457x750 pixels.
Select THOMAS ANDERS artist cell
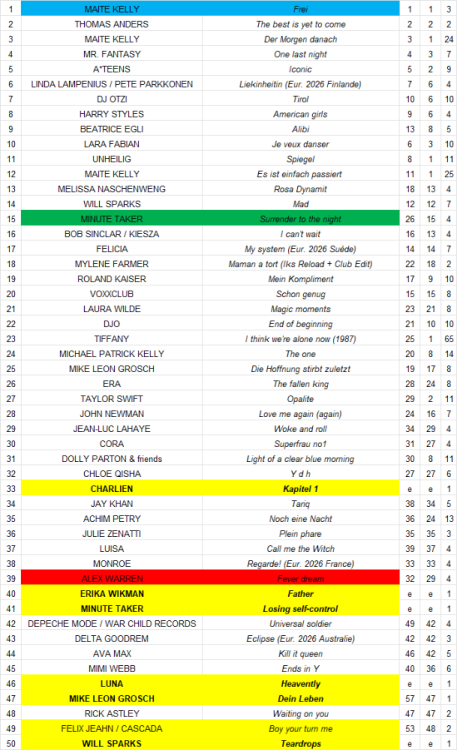point(111,24)
